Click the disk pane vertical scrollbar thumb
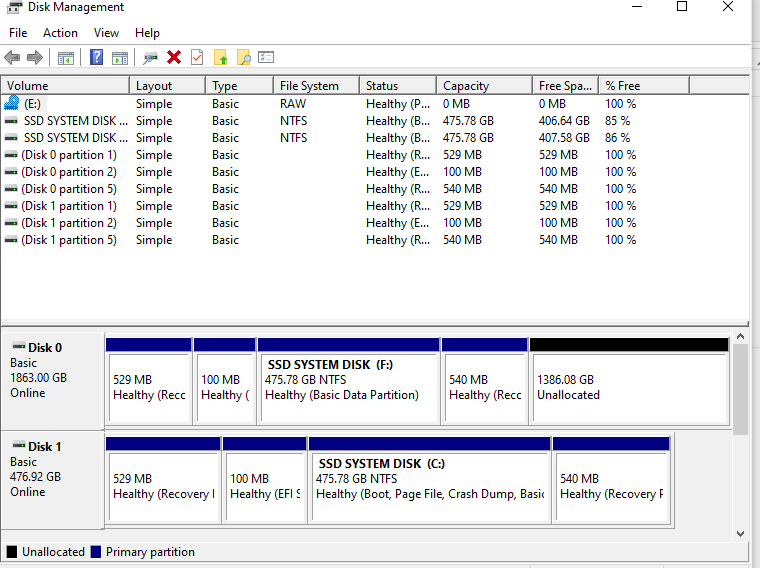The image size is (760, 568). (x=740, y=390)
